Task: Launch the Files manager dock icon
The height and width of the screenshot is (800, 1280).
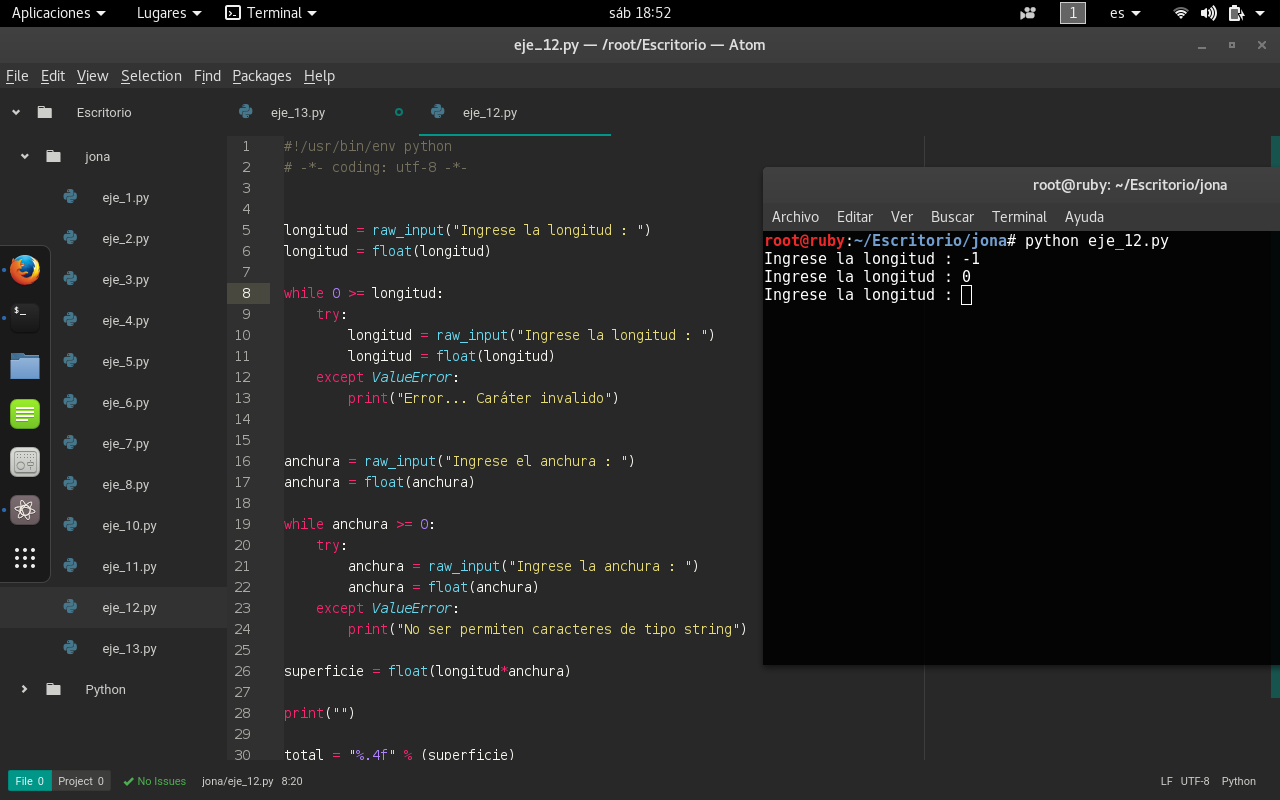Action: (25, 366)
